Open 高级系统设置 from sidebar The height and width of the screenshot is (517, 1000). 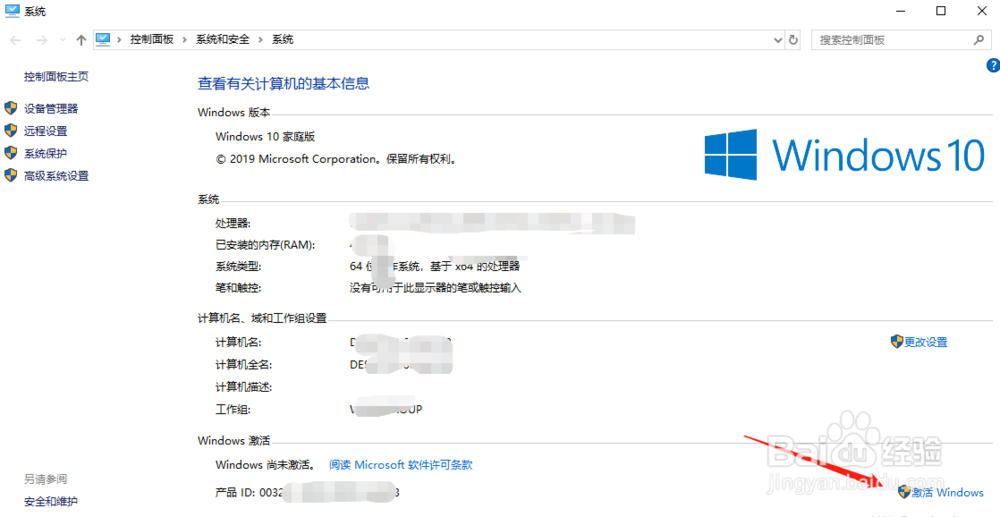[56, 175]
